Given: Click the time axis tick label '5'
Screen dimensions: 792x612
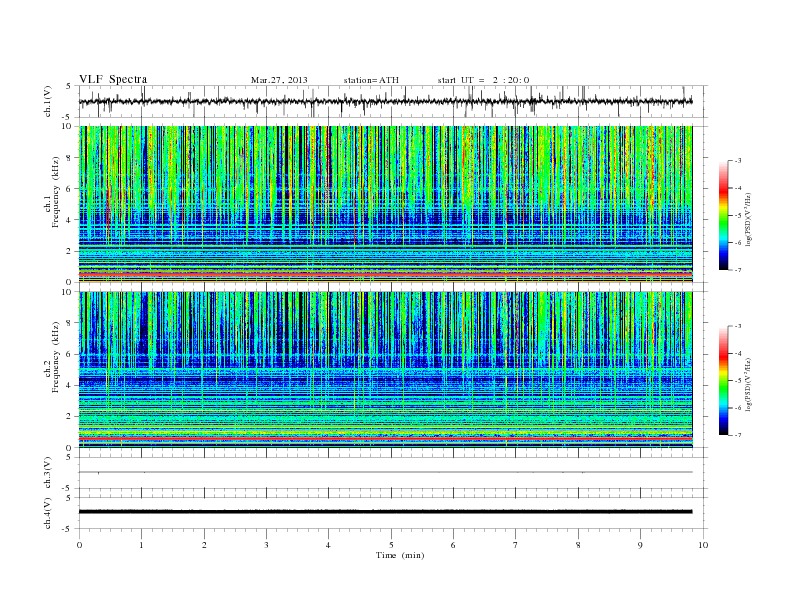Looking at the screenshot, I should tap(391, 545).
